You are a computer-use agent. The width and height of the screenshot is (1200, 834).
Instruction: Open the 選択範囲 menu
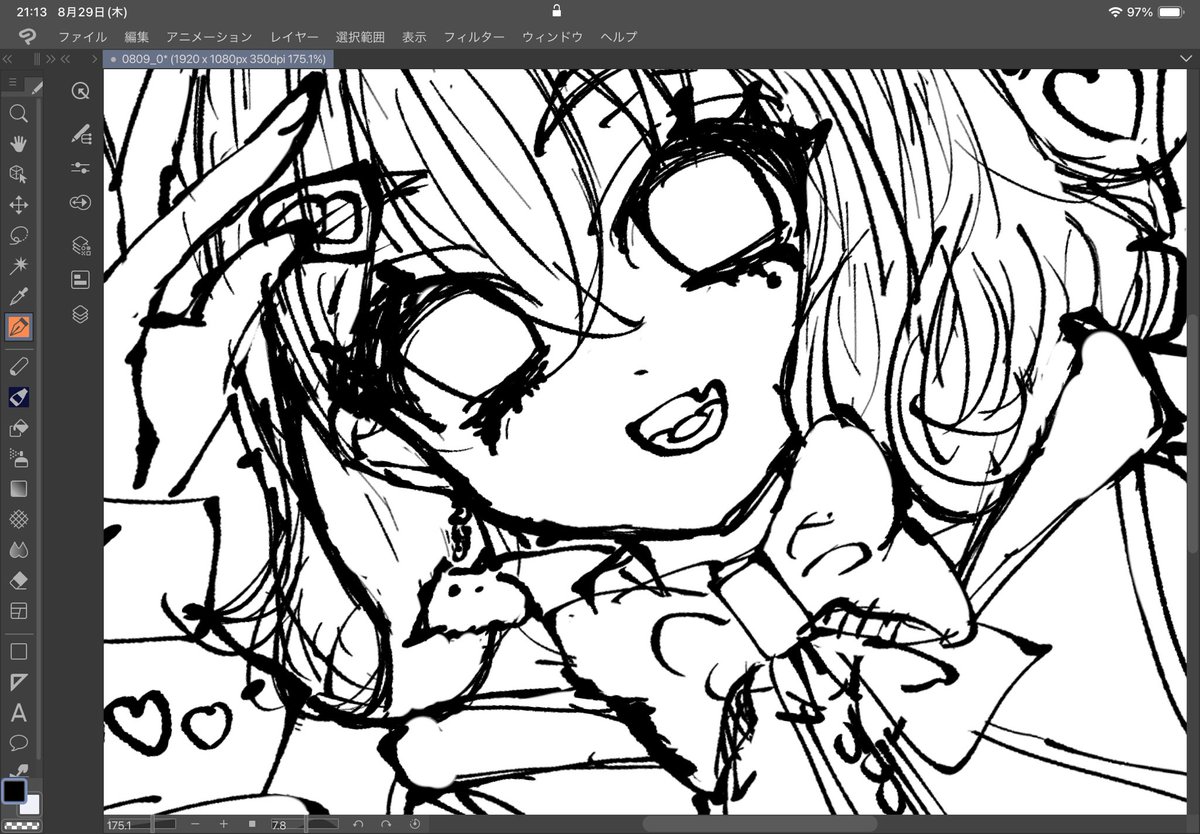click(360, 37)
